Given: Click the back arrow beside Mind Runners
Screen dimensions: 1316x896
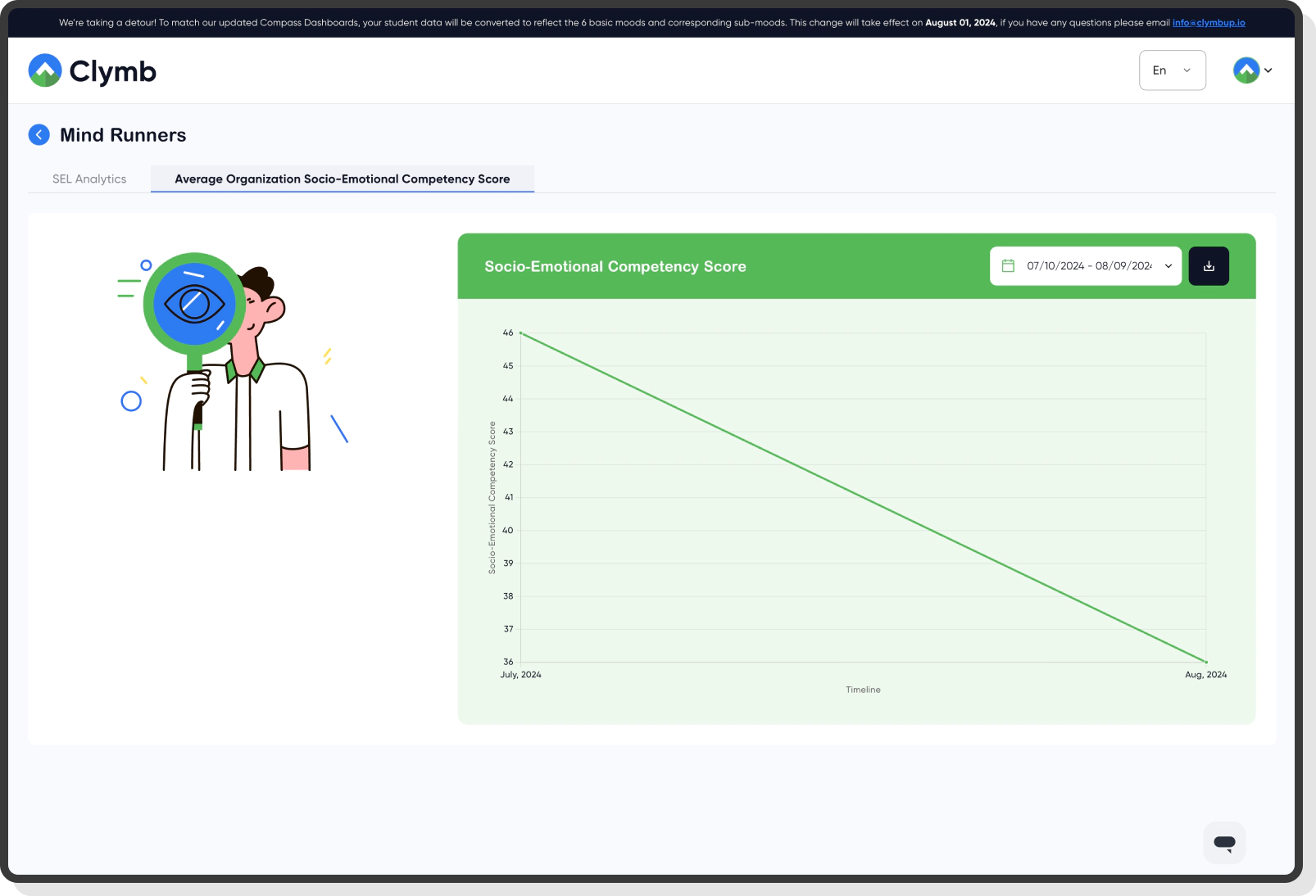Looking at the screenshot, I should tap(39, 134).
